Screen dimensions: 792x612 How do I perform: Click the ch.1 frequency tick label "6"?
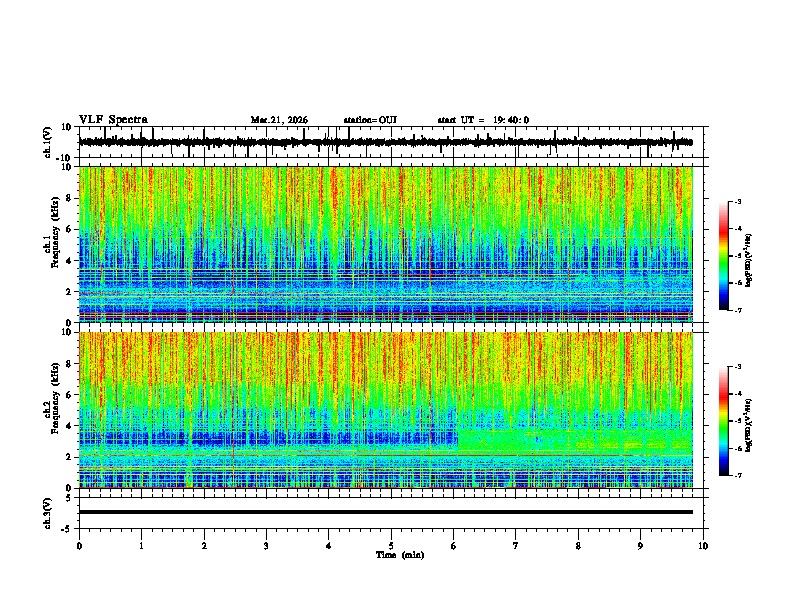[x=70, y=229]
